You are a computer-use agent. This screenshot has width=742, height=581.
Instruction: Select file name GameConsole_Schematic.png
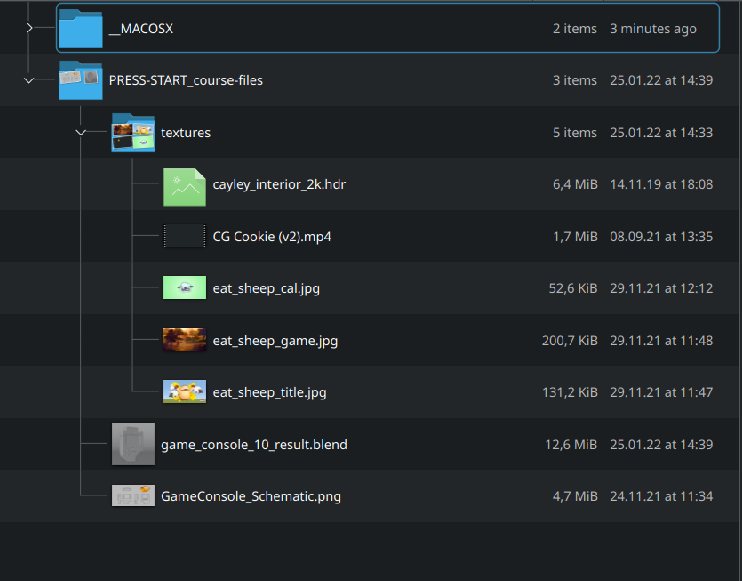click(251, 497)
